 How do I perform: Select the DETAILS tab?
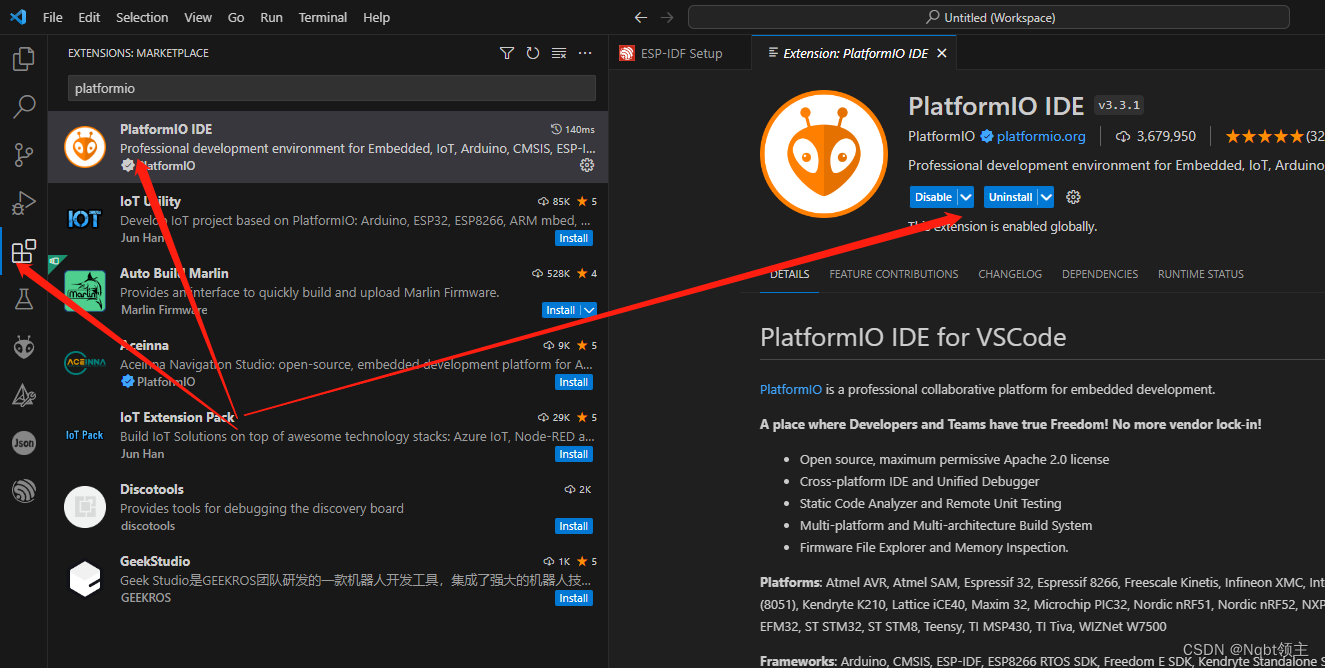tap(789, 274)
